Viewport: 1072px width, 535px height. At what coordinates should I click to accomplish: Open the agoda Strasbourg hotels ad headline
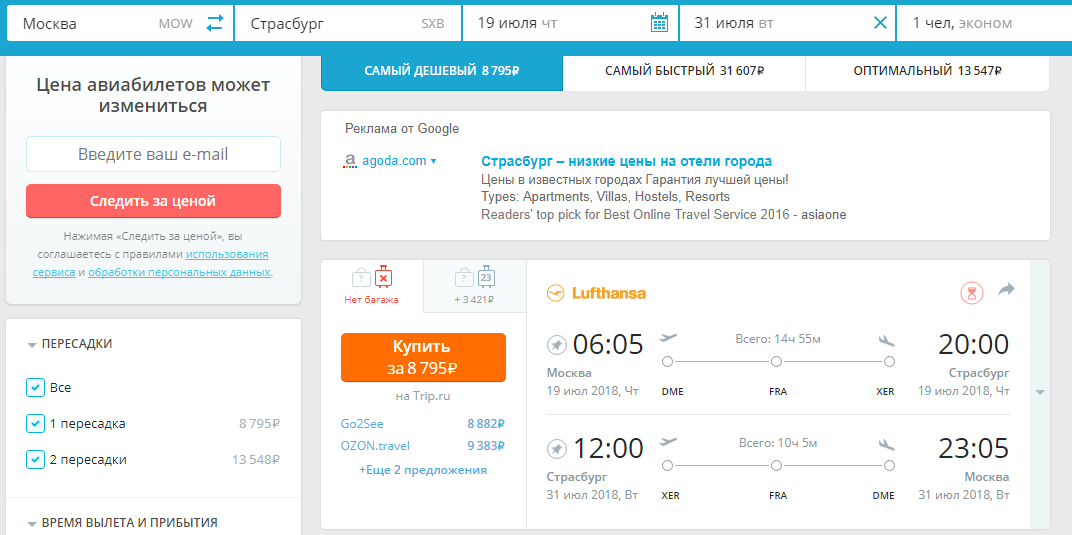[626, 161]
